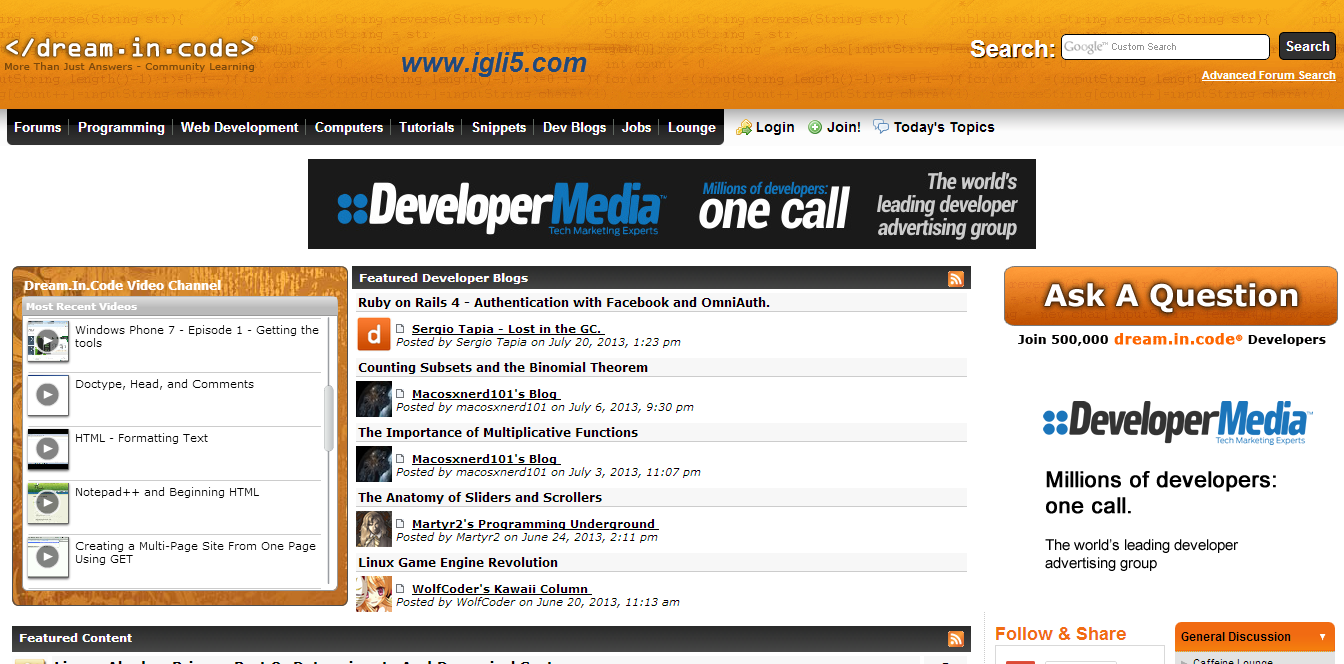The width and height of the screenshot is (1344, 664).
Task: Open Featured Content RSS feed icon
Action: pos(956,639)
